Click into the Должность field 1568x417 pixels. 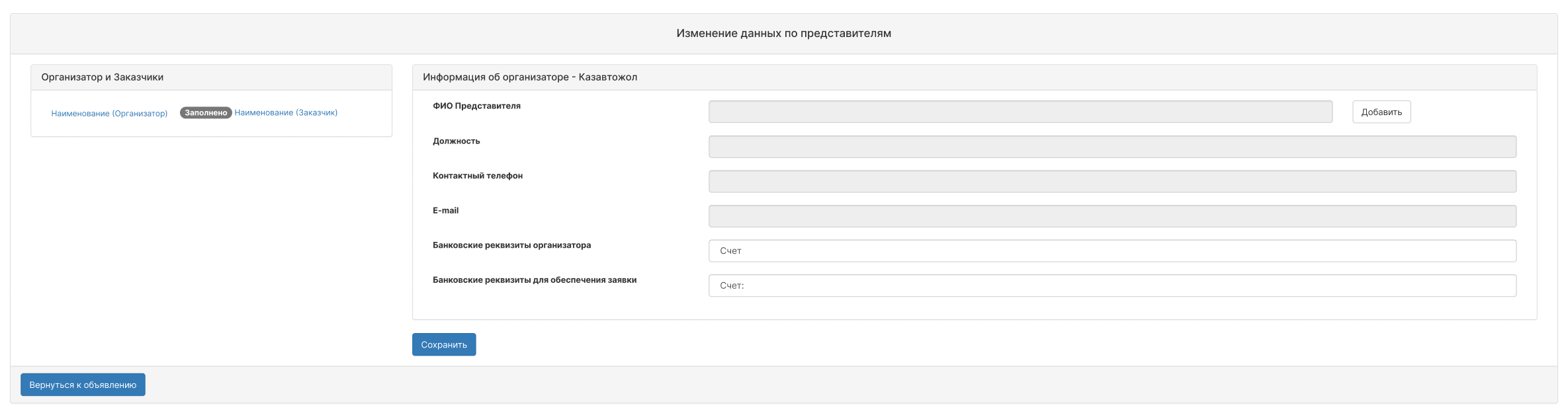point(1111,147)
